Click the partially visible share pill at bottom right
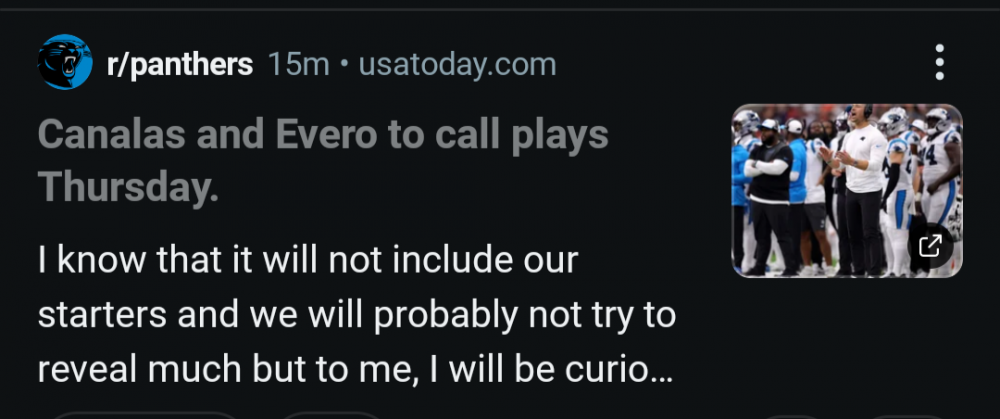The image size is (1000, 419). [x=905, y=415]
